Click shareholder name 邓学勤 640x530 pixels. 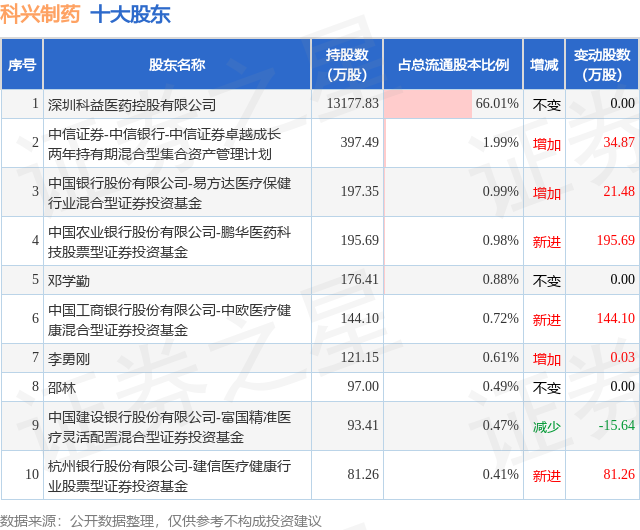click(69, 281)
